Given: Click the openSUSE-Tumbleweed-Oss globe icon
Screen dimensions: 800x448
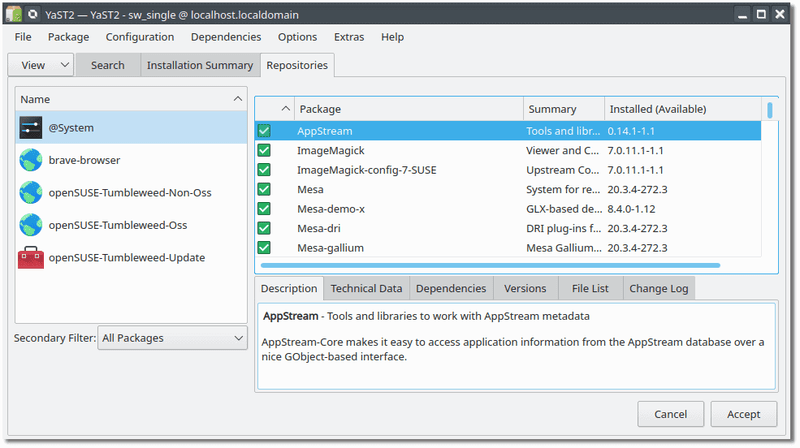Looking at the screenshot, I should 31,225.
